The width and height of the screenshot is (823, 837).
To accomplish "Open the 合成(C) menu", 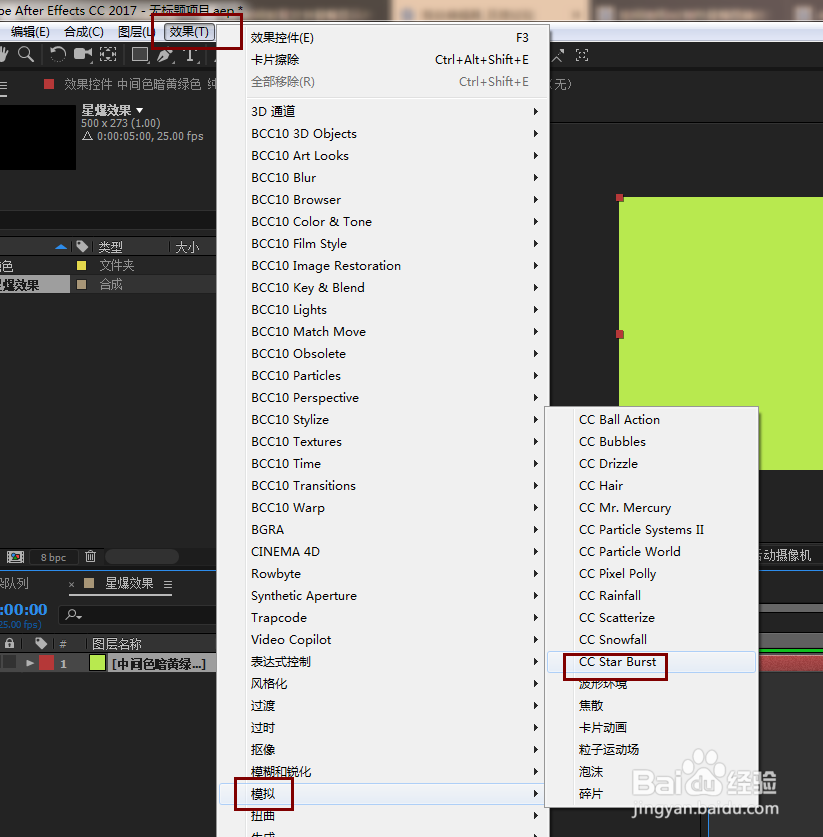I will [84, 31].
